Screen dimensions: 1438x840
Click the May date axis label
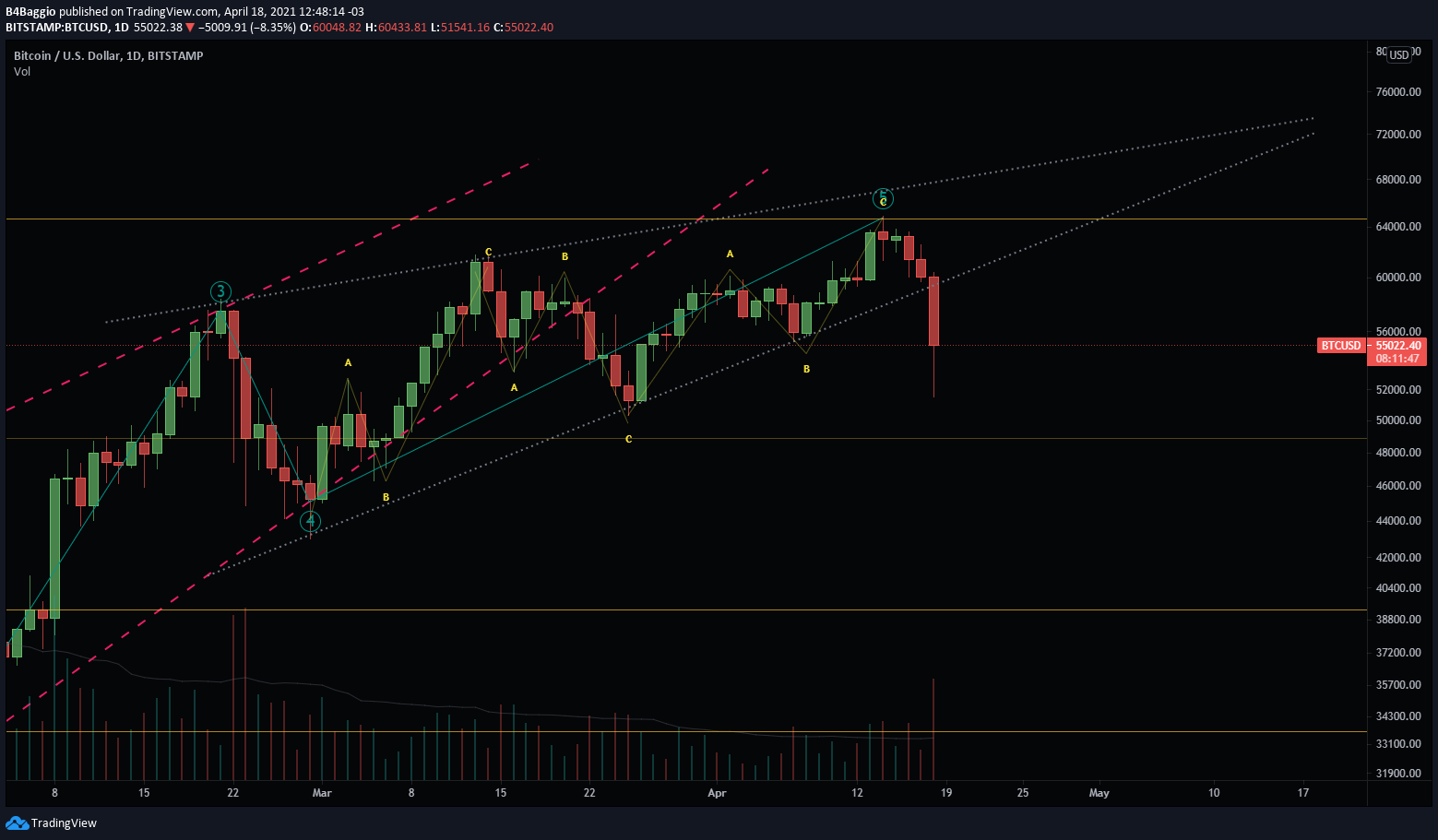click(1099, 793)
